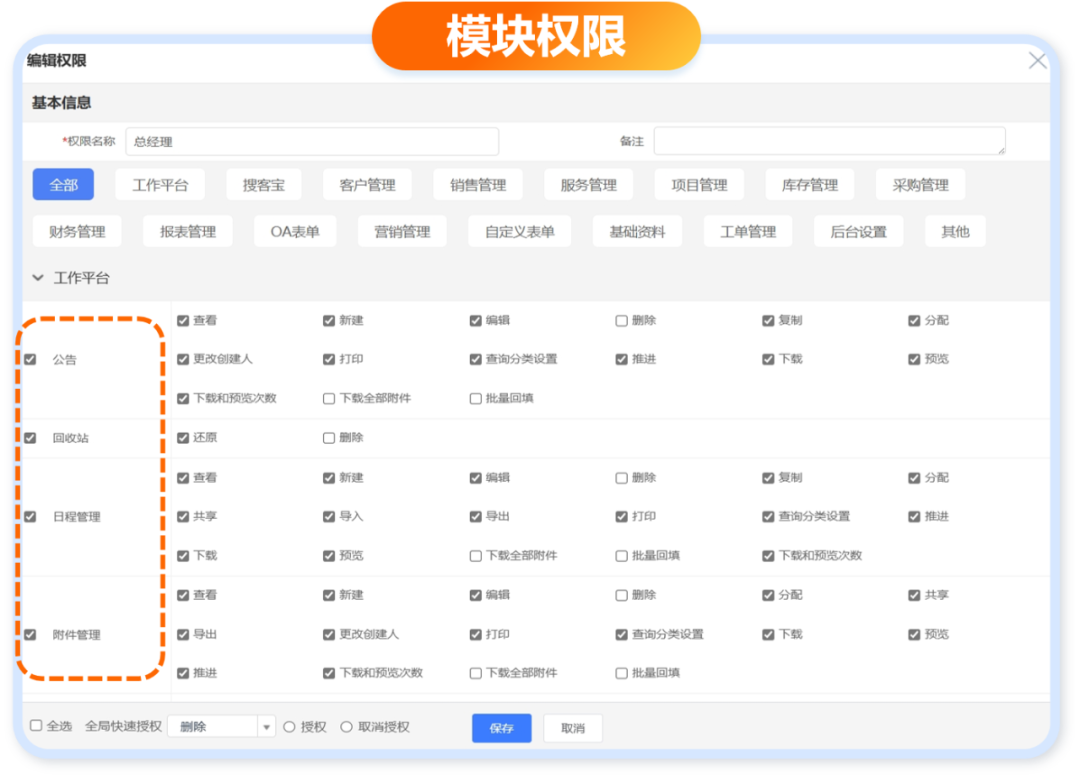Viewport: 1080px width, 778px height.
Task: Click the 保存 button
Action: (501, 728)
